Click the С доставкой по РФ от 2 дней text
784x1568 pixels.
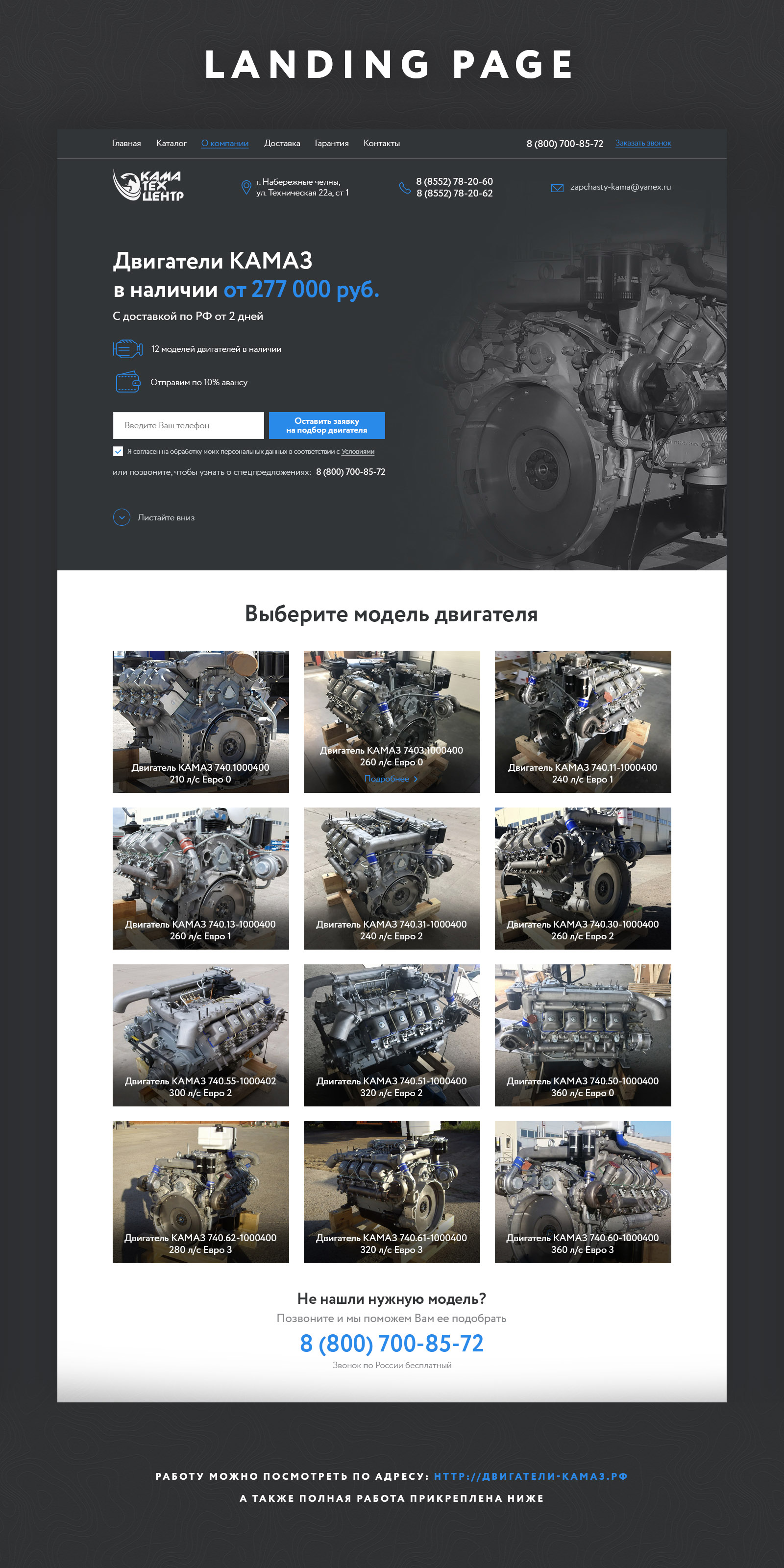[x=188, y=317]
